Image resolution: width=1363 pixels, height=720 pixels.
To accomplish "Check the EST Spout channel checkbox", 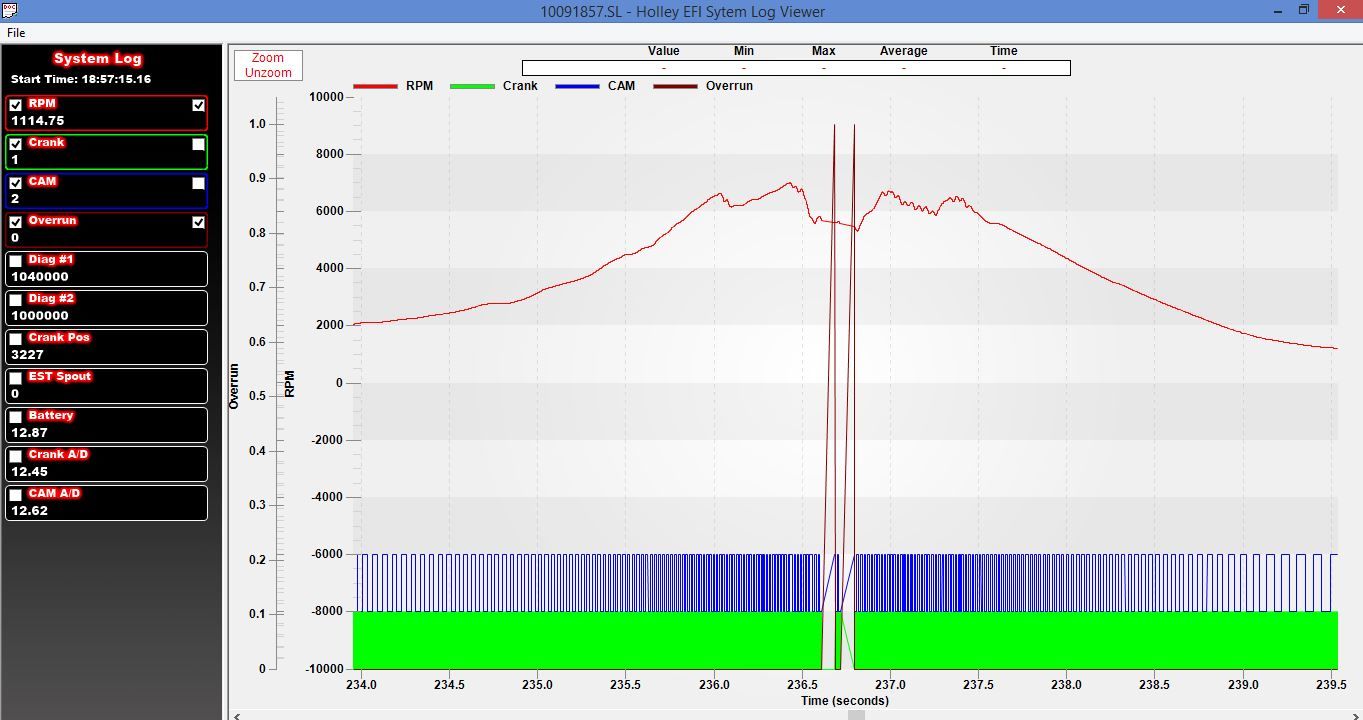I will pyautogui.click(x=16, y=378).
